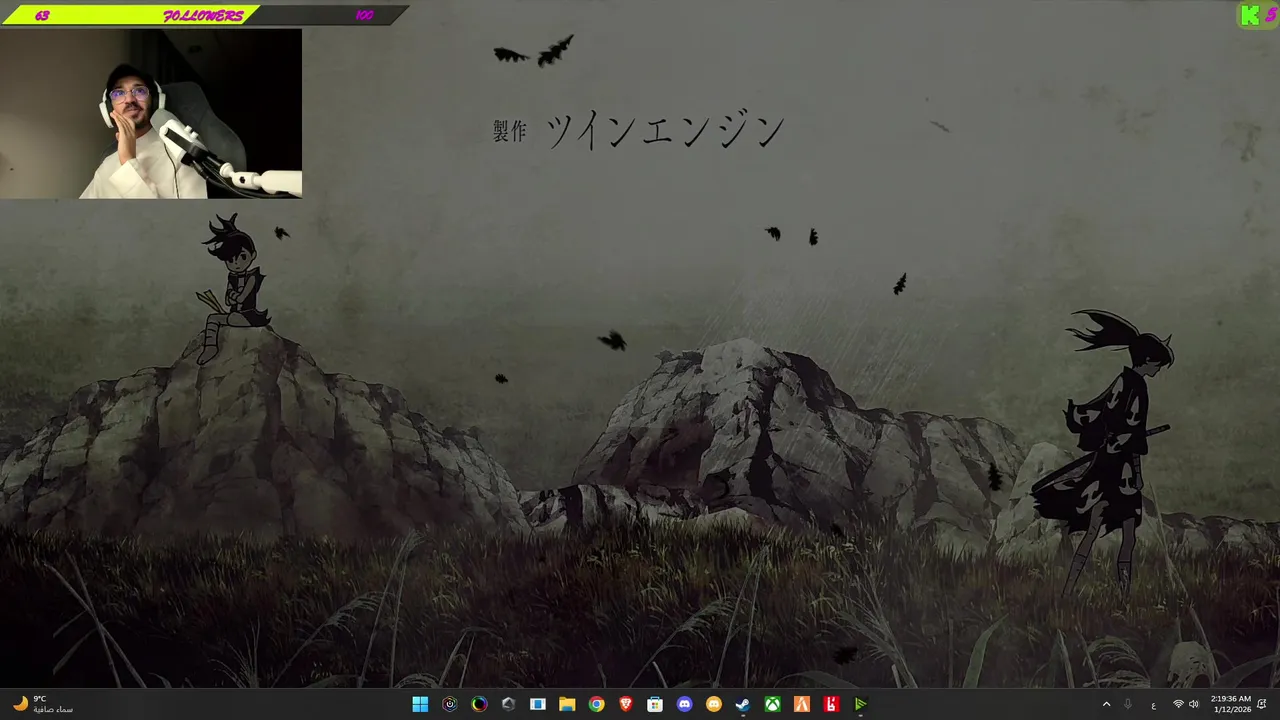Open File Explorer from the taskbar
This screenshot has height=720, width=1280.
(567, 704)
